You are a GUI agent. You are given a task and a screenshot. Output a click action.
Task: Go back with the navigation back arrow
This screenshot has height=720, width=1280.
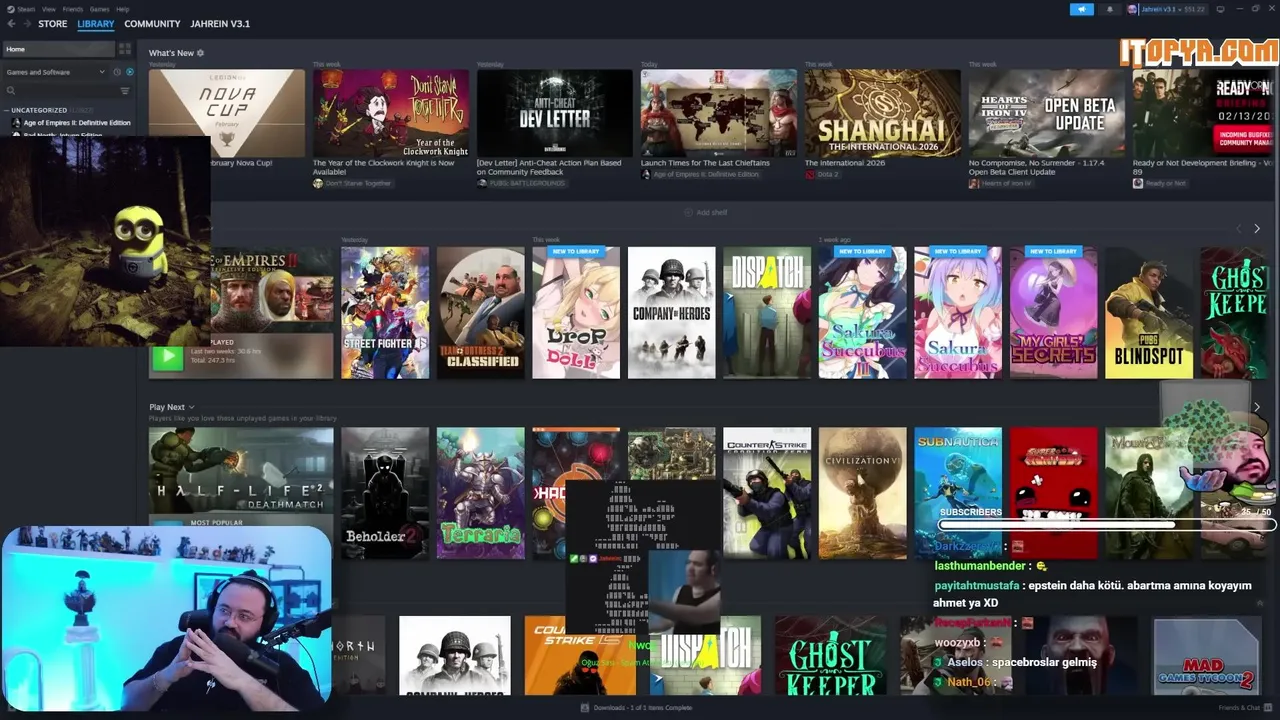click(11, 24)
